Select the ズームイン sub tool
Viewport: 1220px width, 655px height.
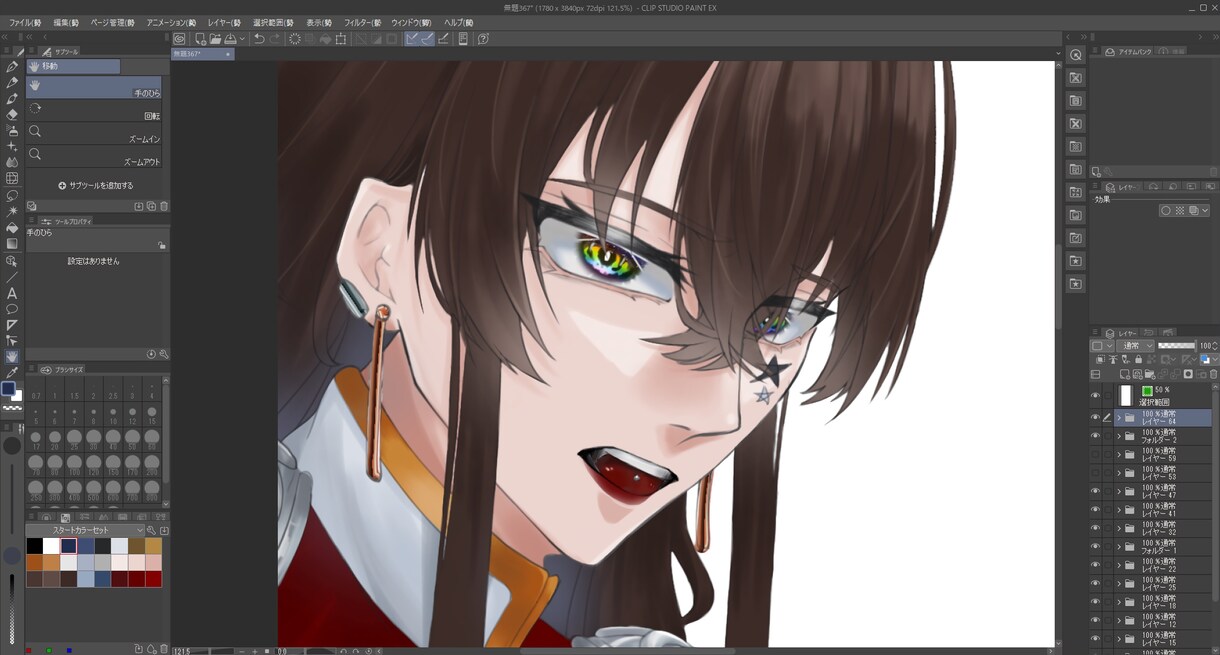93,132
